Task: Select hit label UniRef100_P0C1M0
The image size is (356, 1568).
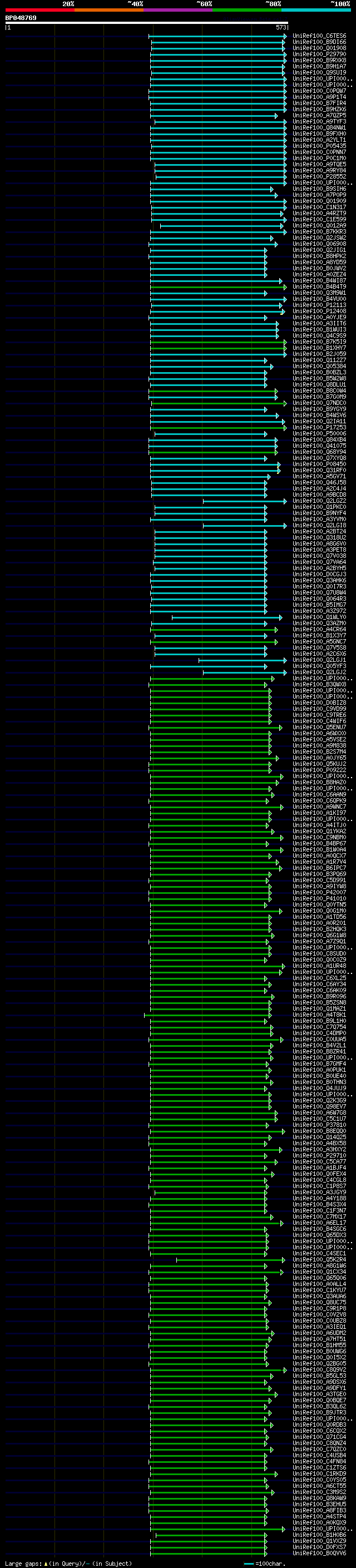Action: click(x=319, y=159)
